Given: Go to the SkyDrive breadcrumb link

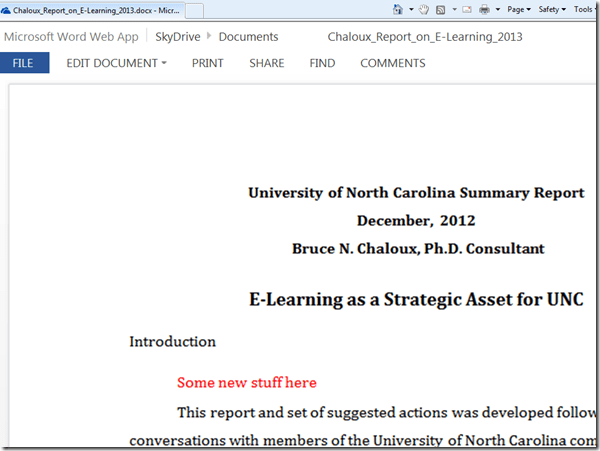Looking at the screenshot, I should pos(177,37).
